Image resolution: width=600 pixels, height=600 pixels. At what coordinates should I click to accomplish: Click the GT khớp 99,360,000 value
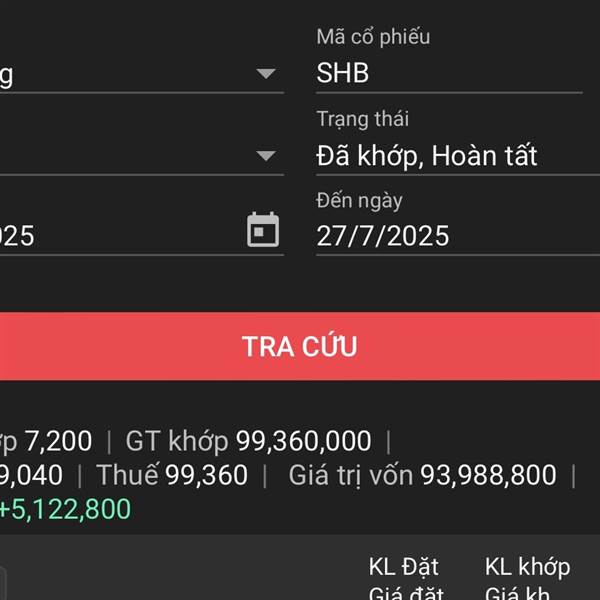pyautogui.click(x=303, y=441)
